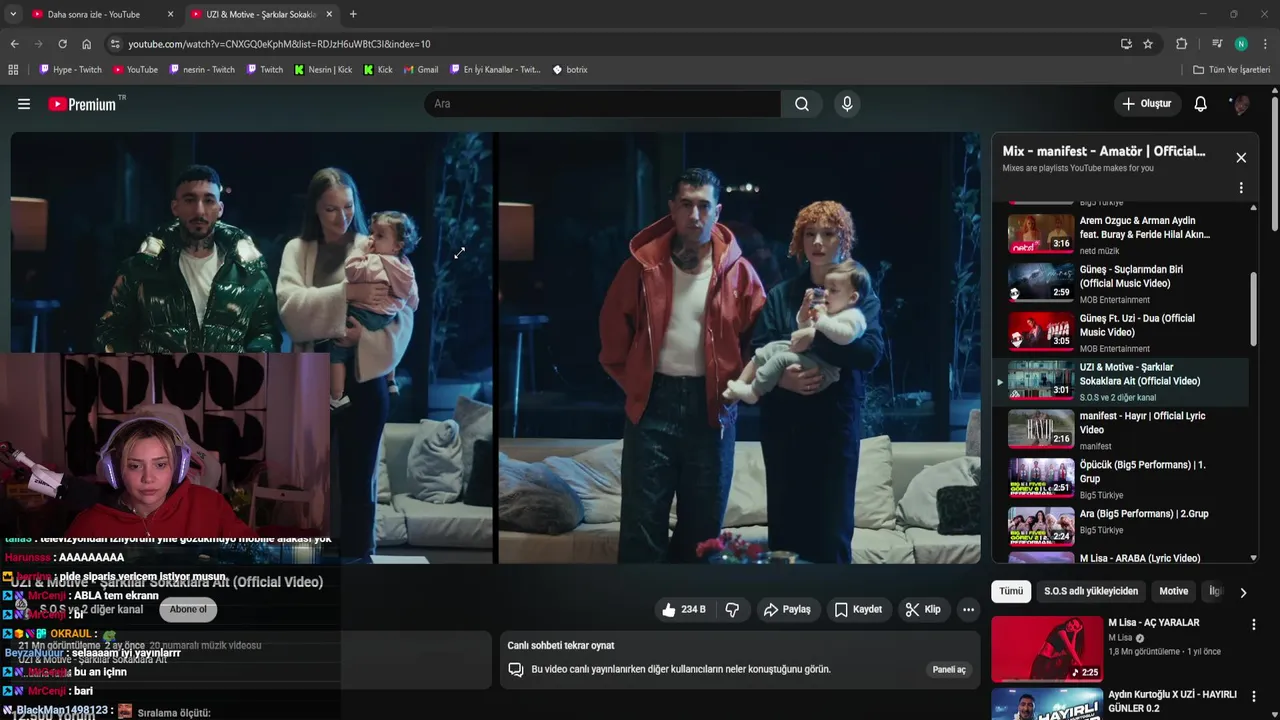Show next filter chips with chevron

1243,592
